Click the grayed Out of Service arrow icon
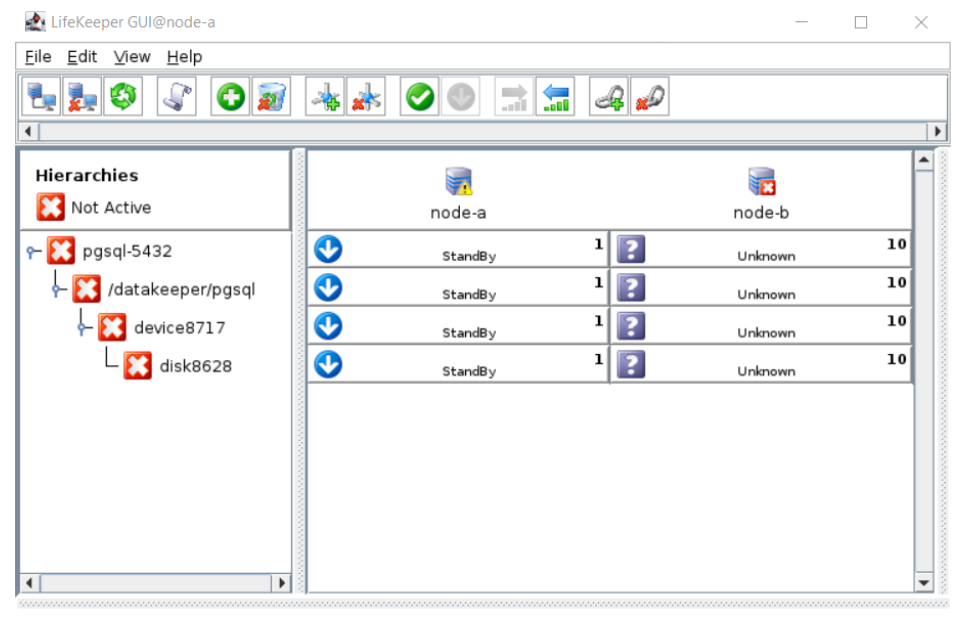This screenshot has height=628, width=970. [x=460, y=97]
